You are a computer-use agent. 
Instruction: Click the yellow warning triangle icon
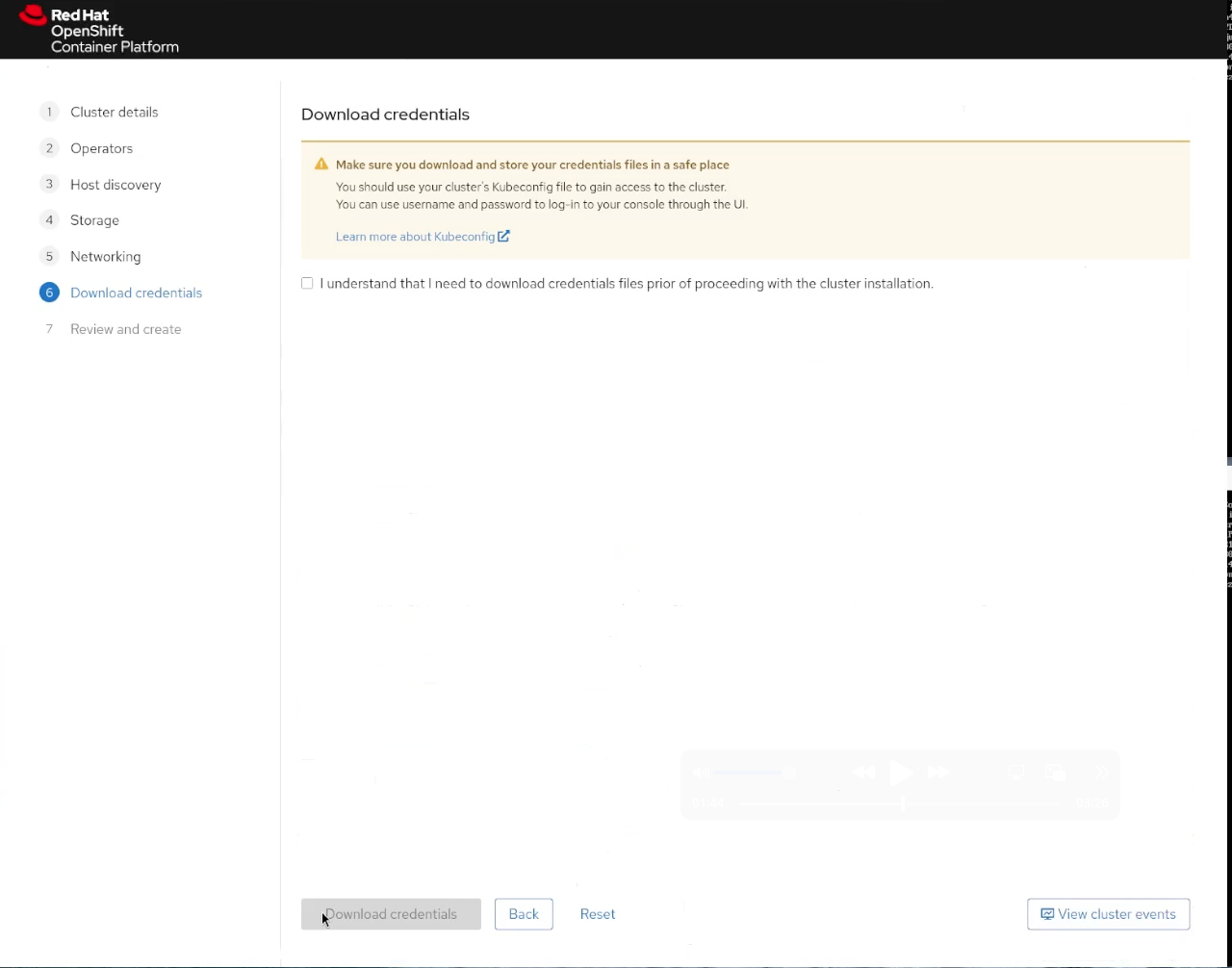pyautogui.click(x=321, y=165)
